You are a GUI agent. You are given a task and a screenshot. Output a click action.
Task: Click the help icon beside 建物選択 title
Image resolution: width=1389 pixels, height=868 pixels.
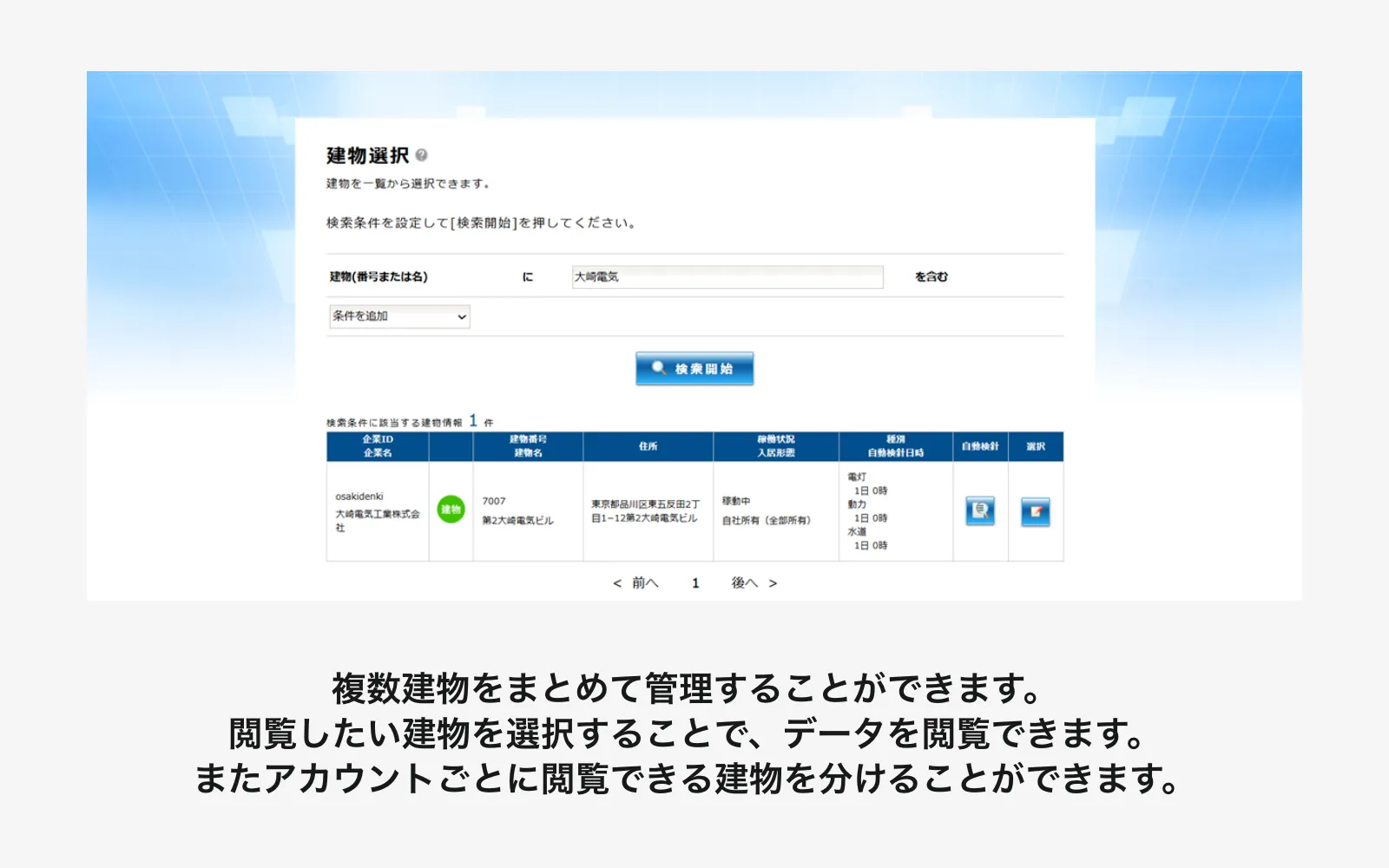[x=421, y=155]
